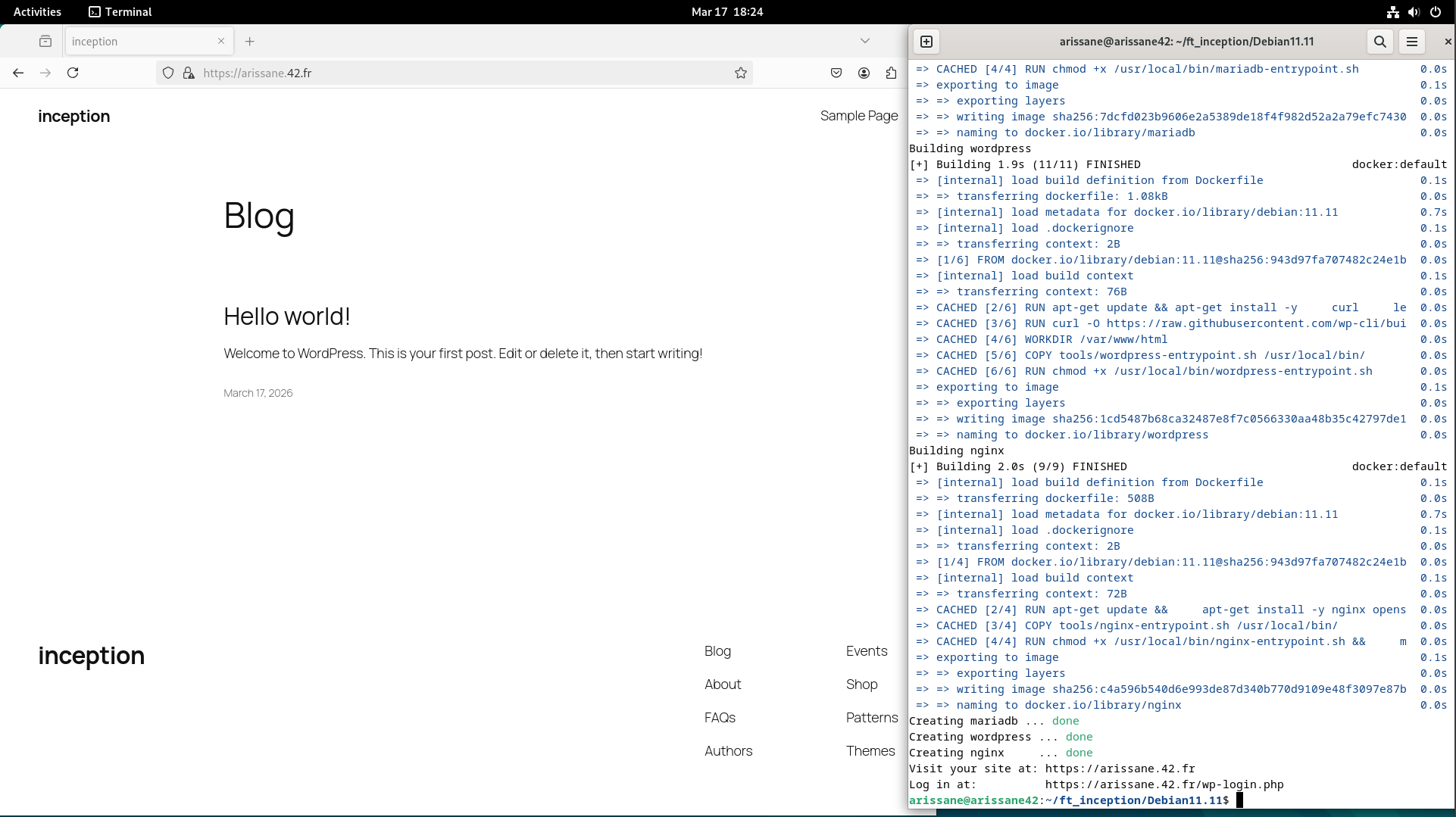This screenshot has height=817, width=1456.
Task: Go forward to next page
Action: tap(45, 73)
